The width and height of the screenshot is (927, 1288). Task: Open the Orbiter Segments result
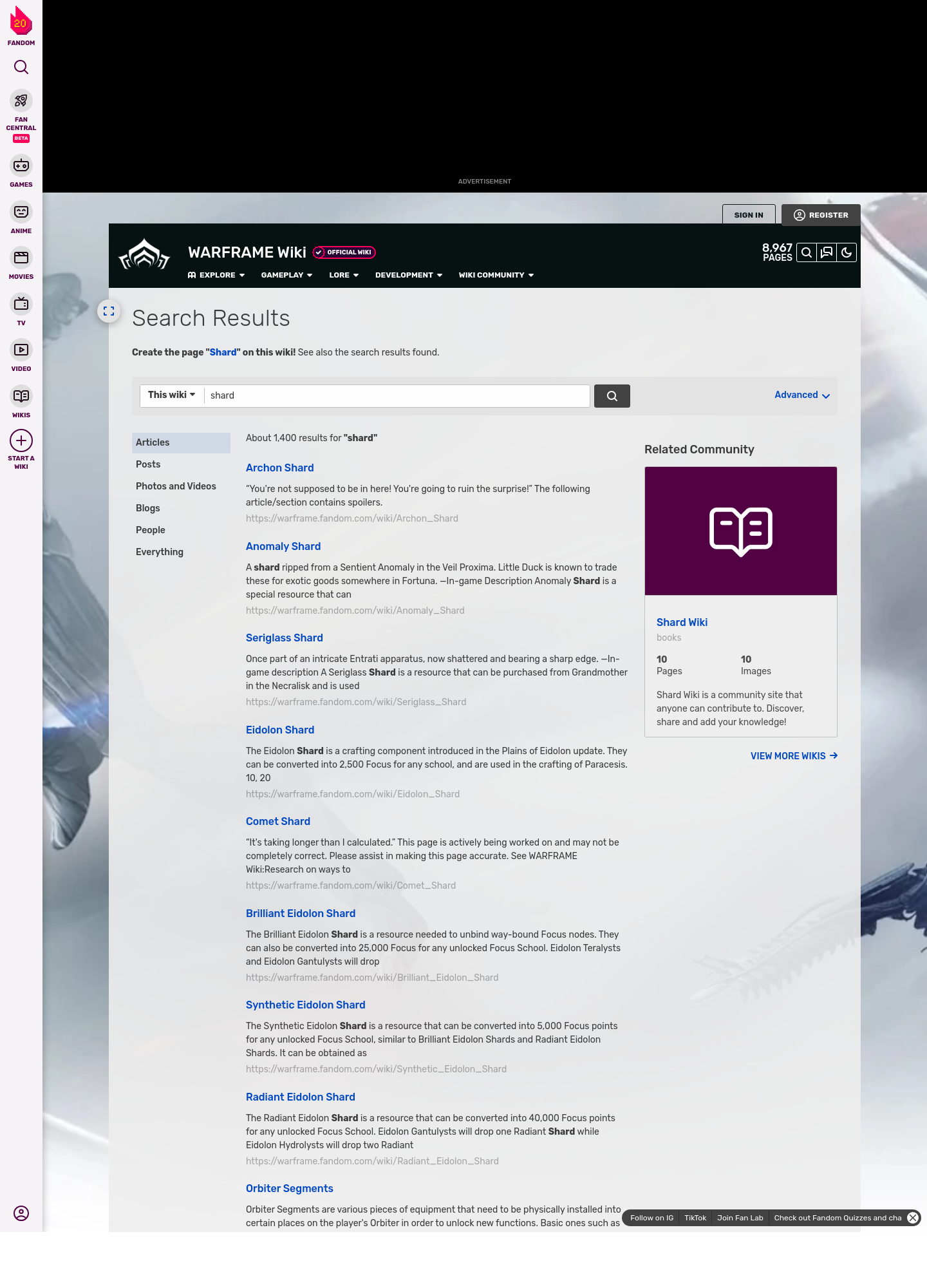coord(289,1188)
